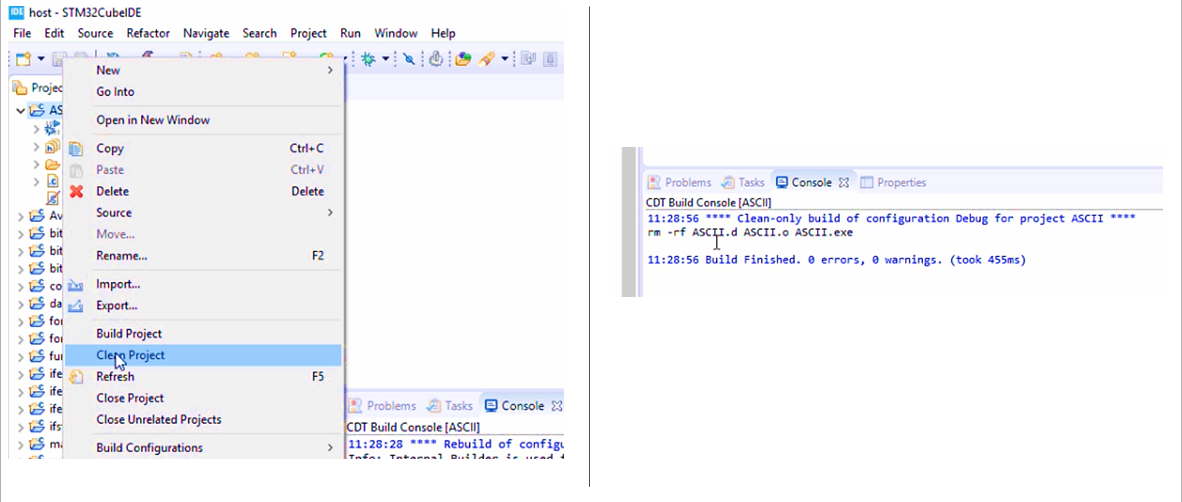Image resolution: width=1182 pixels, height=502 pixels.
Task: Click the 'Build Finished. 0 errors' console line
Action: coord(837,260)
